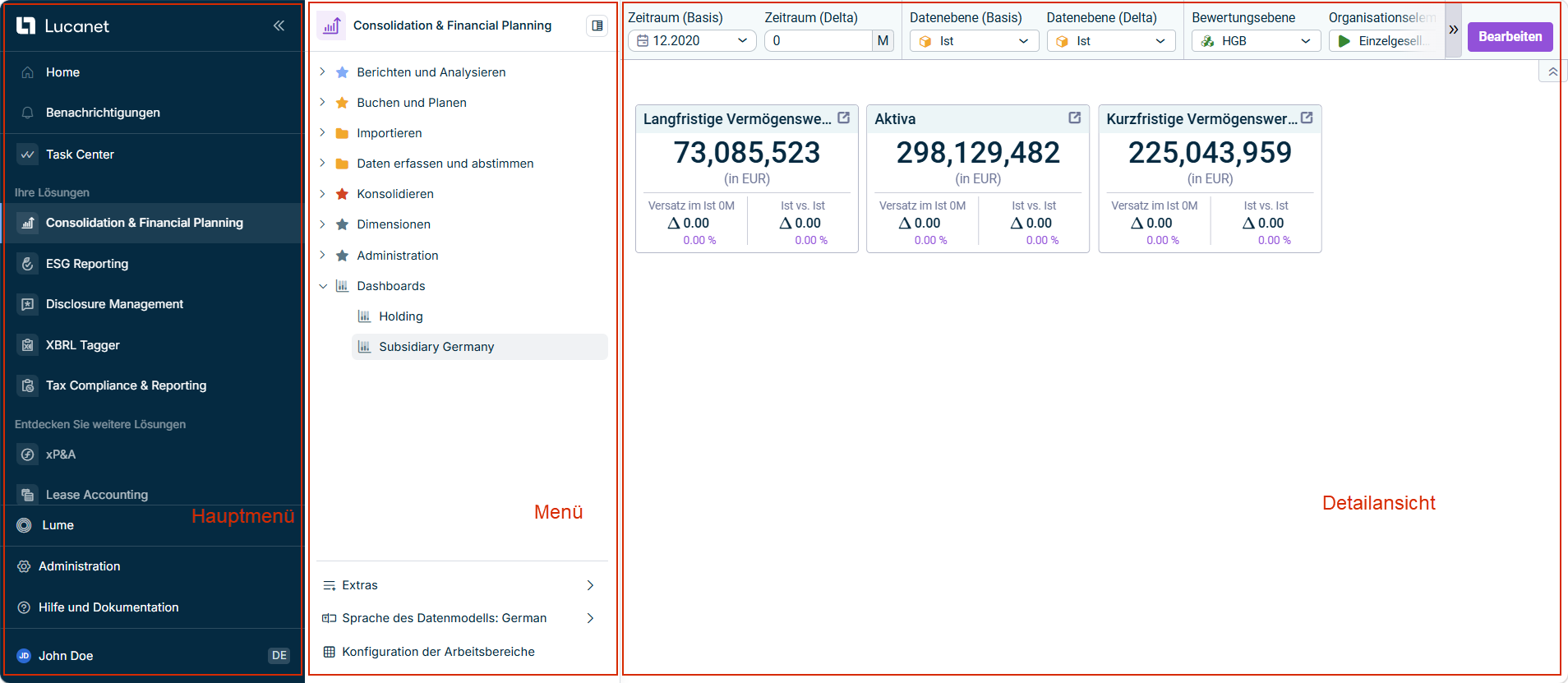Screen dimensions: 1568x683
Task: Collapse the Dashboards tree node
Action: click(322, 286)
